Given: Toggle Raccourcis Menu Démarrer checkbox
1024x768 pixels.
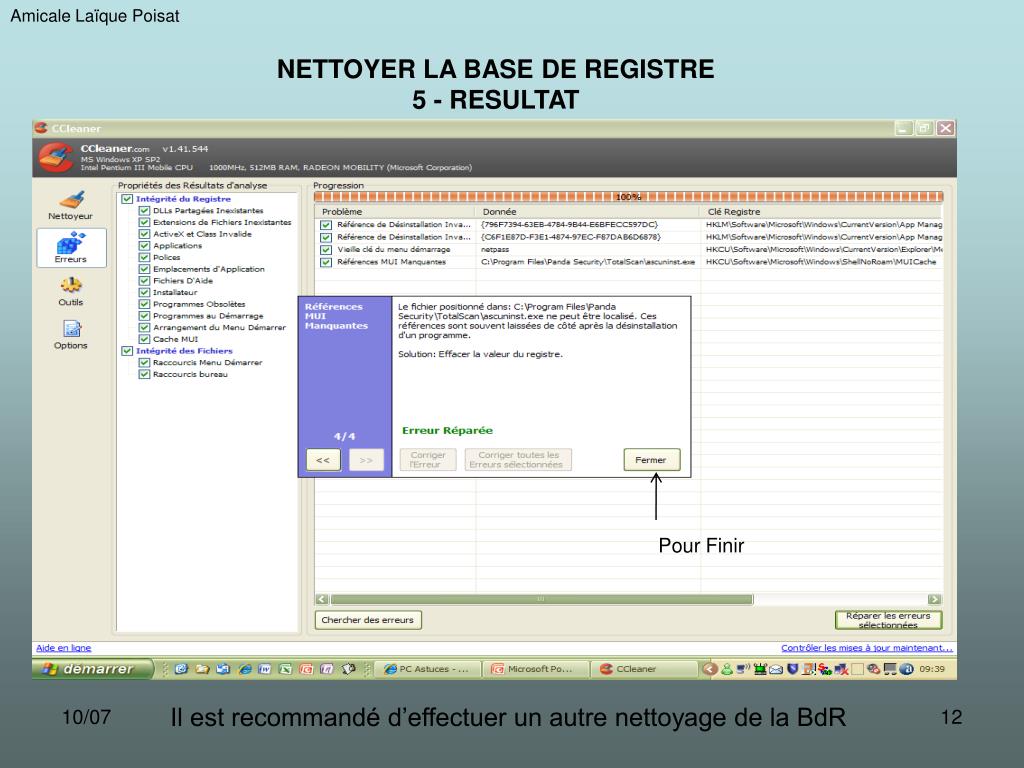Looking at the screenshot, I should click(x=144, y=363).
